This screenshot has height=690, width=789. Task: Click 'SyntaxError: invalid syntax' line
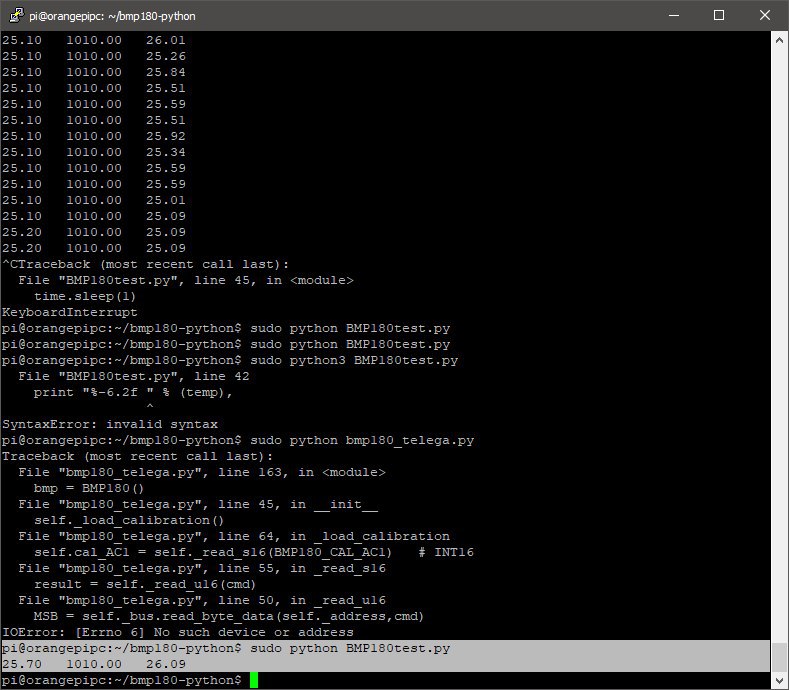110,424
